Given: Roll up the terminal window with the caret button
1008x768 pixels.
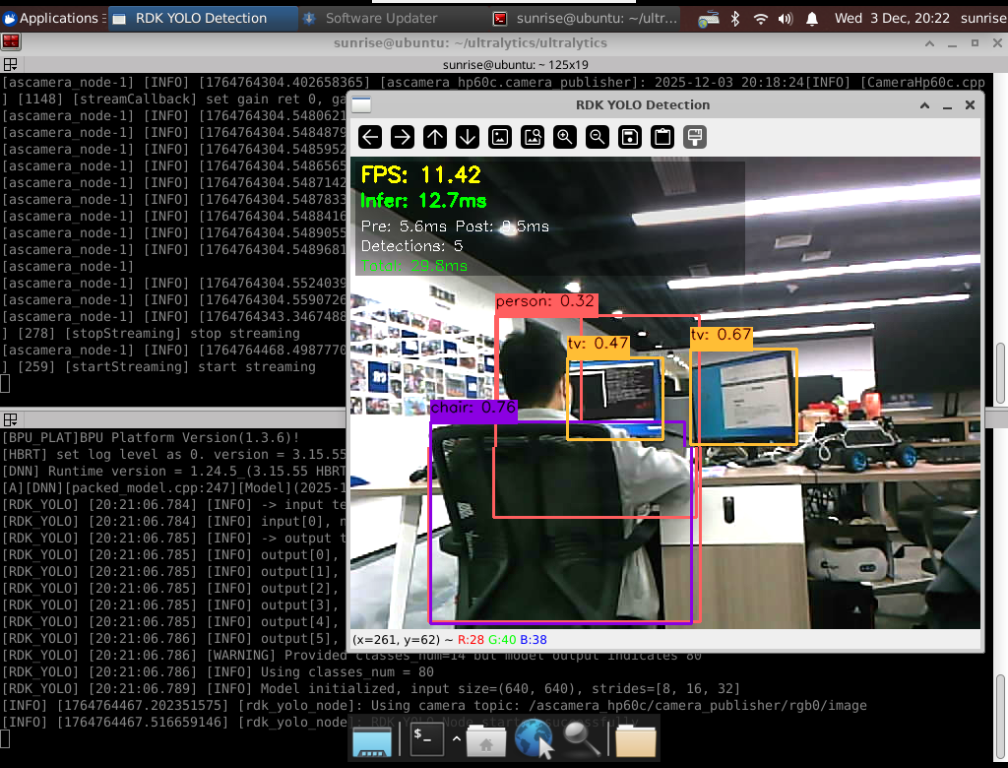Looking at the screenshot, I should (930, 44).
